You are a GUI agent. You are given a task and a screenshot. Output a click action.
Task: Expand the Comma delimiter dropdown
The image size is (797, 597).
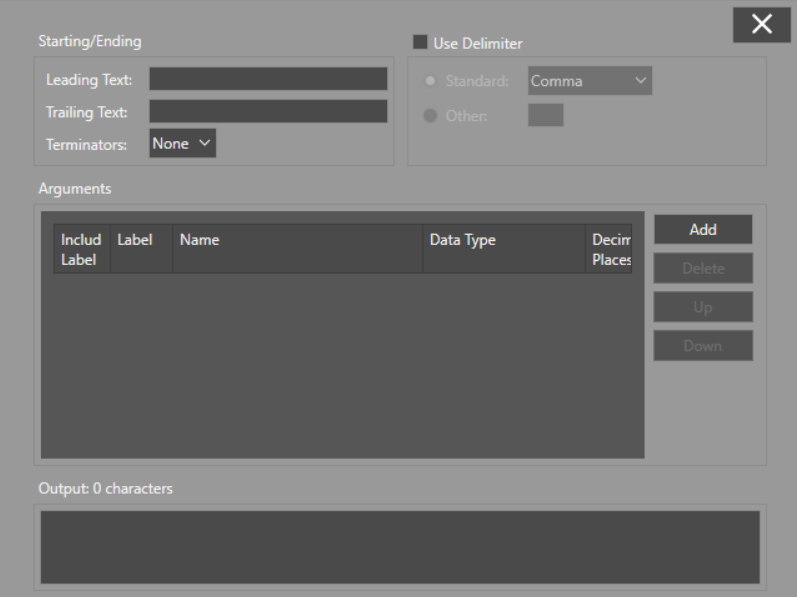click(589, 80)
